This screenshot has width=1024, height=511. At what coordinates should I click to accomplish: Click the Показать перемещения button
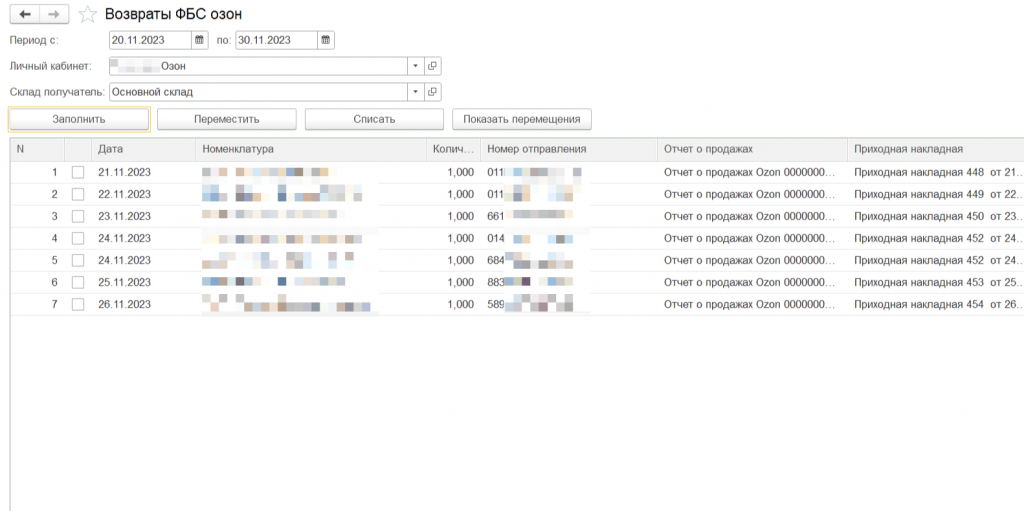pyautogui.click(x=522, y=119)
